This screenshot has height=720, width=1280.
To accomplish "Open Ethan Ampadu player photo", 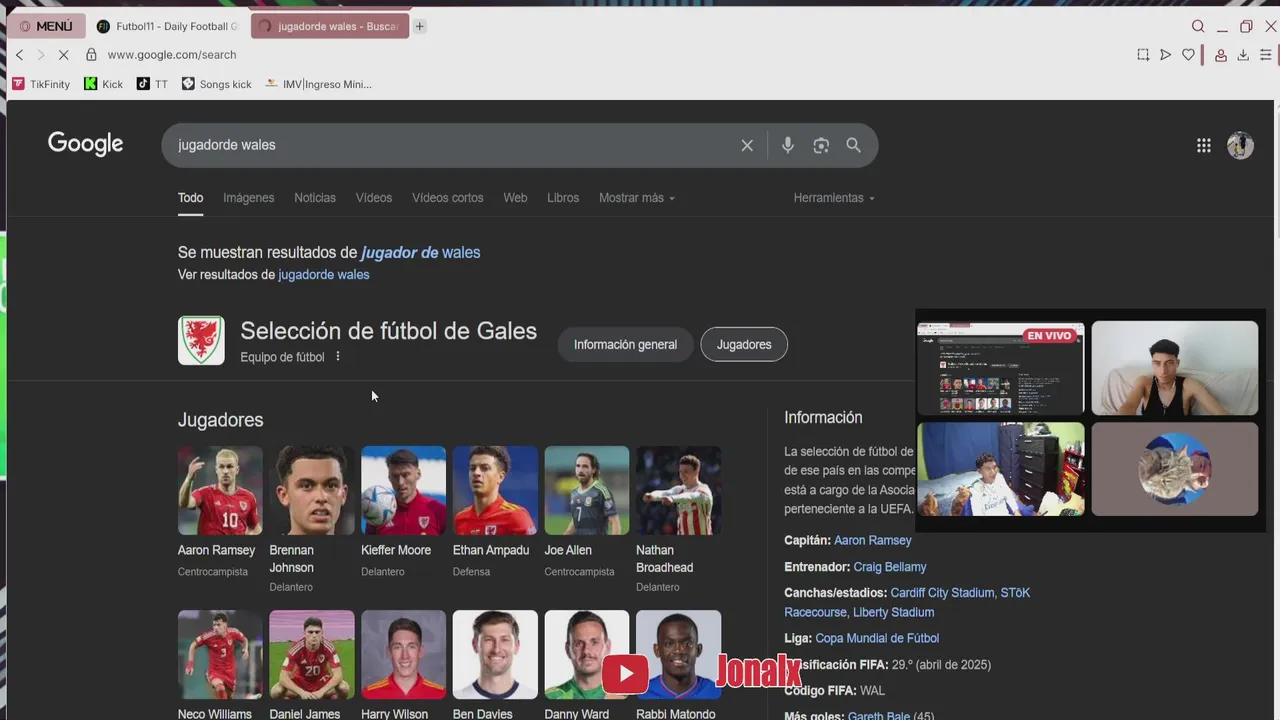I will pos(495,490).
